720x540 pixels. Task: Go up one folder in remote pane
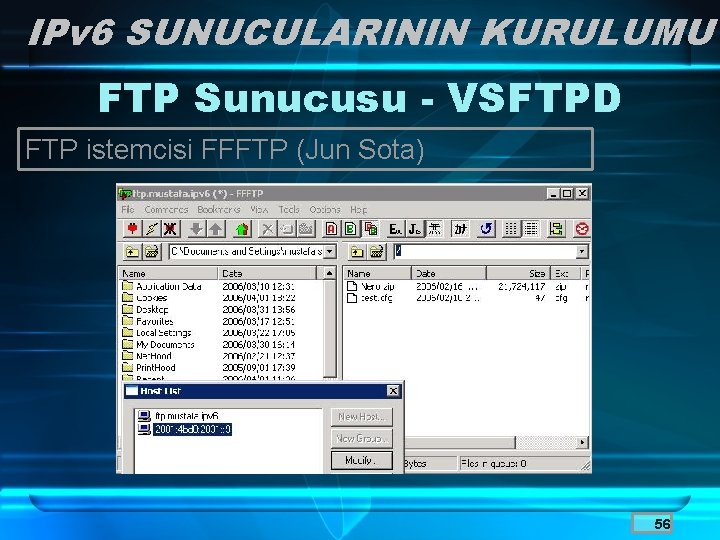tap(357, 252)
